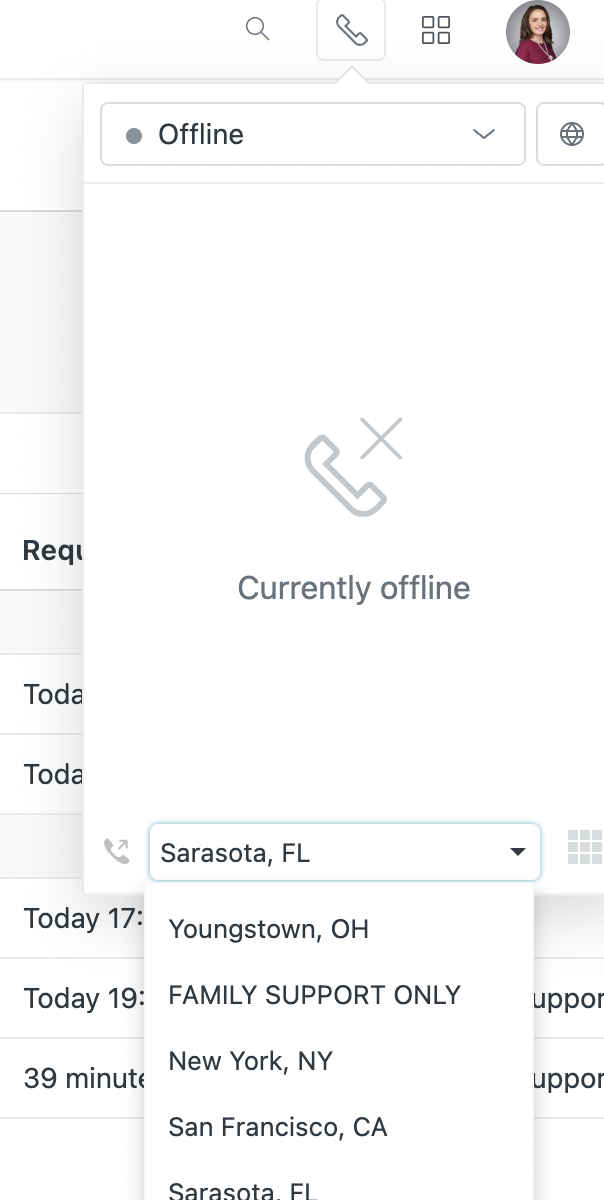Choose the FAMILY SUPPORT ONLY option

pos(314,995)
